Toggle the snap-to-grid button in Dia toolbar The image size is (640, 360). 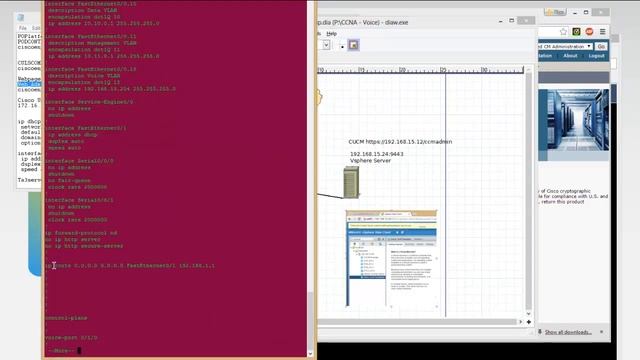[x=353, y=45]
